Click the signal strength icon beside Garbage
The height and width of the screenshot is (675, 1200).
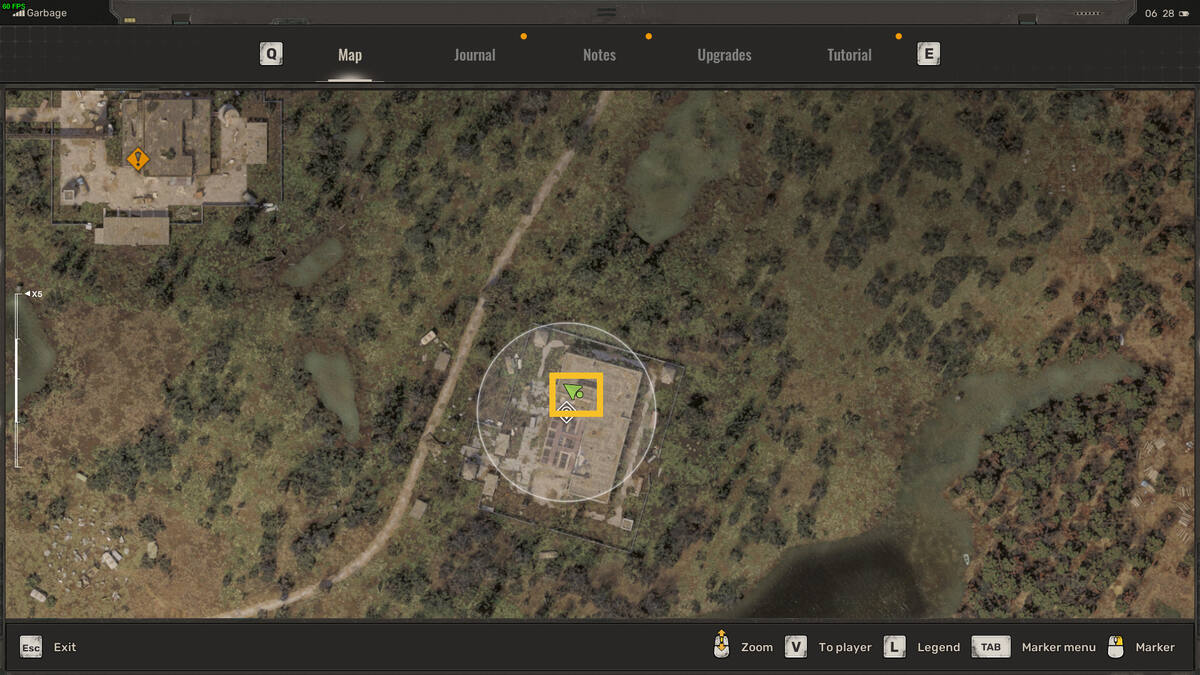click(18, 13)
